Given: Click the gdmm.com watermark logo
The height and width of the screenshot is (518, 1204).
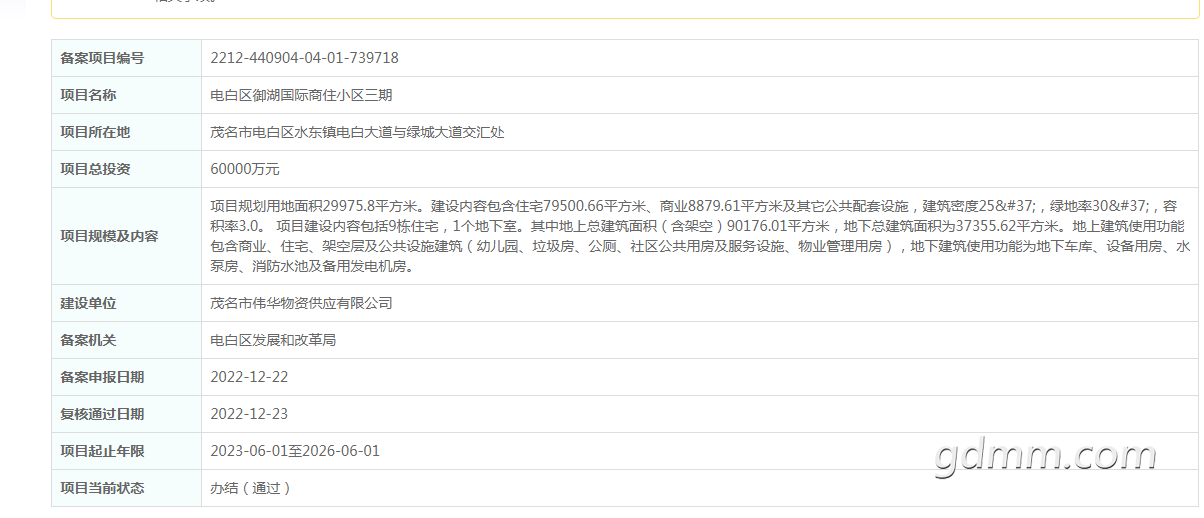Looking at the screenshot, I should [1046, 456].
